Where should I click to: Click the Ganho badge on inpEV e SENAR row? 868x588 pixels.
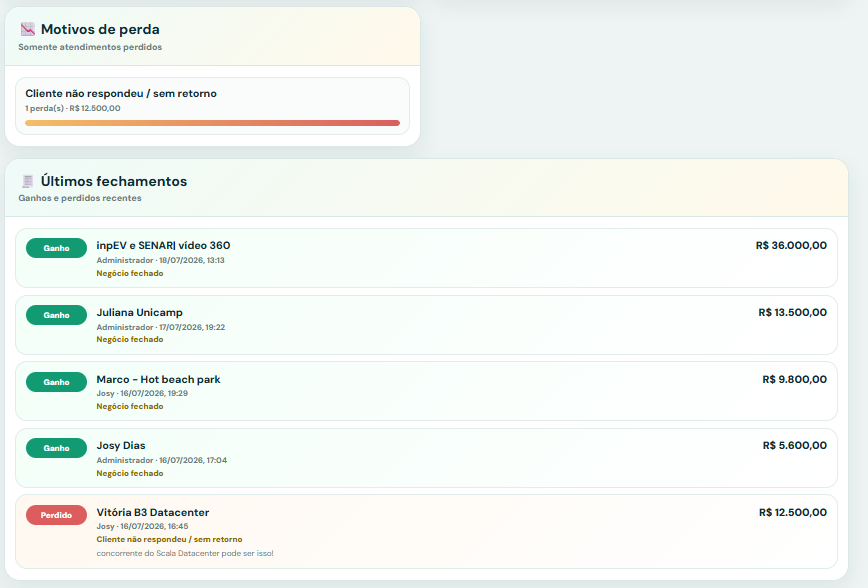click(x=56, y=248)
